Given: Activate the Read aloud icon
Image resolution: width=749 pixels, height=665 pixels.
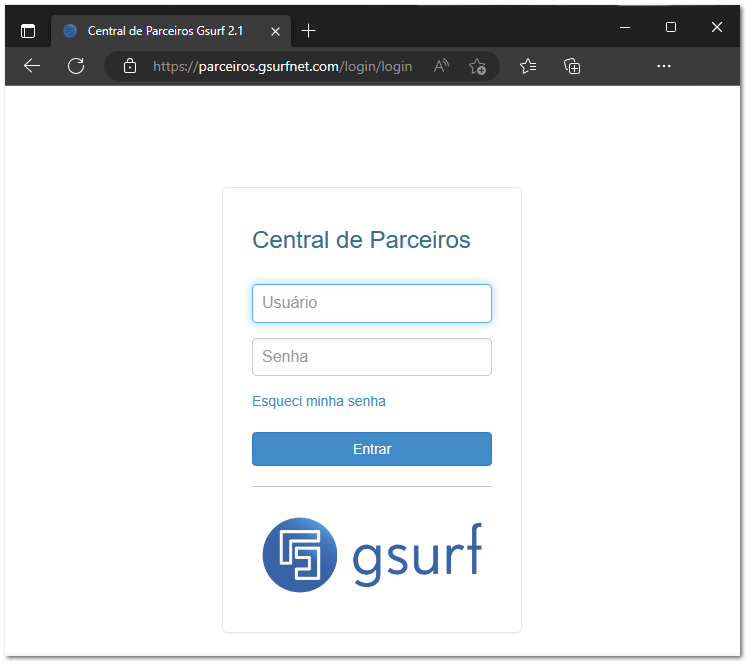Looking at the screenshot, I should coord(441,66).
